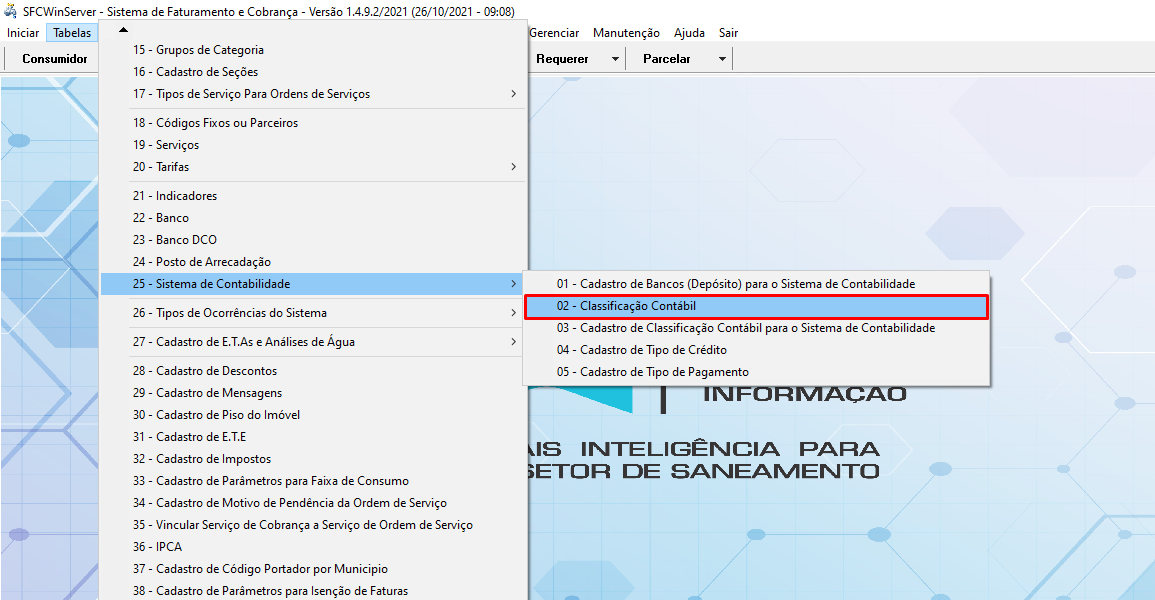Viewport: 1155px width, 600px height.
Task: Choose 04 - Cadastro de Tipo de Crédito
Action: tap(641, 350)
